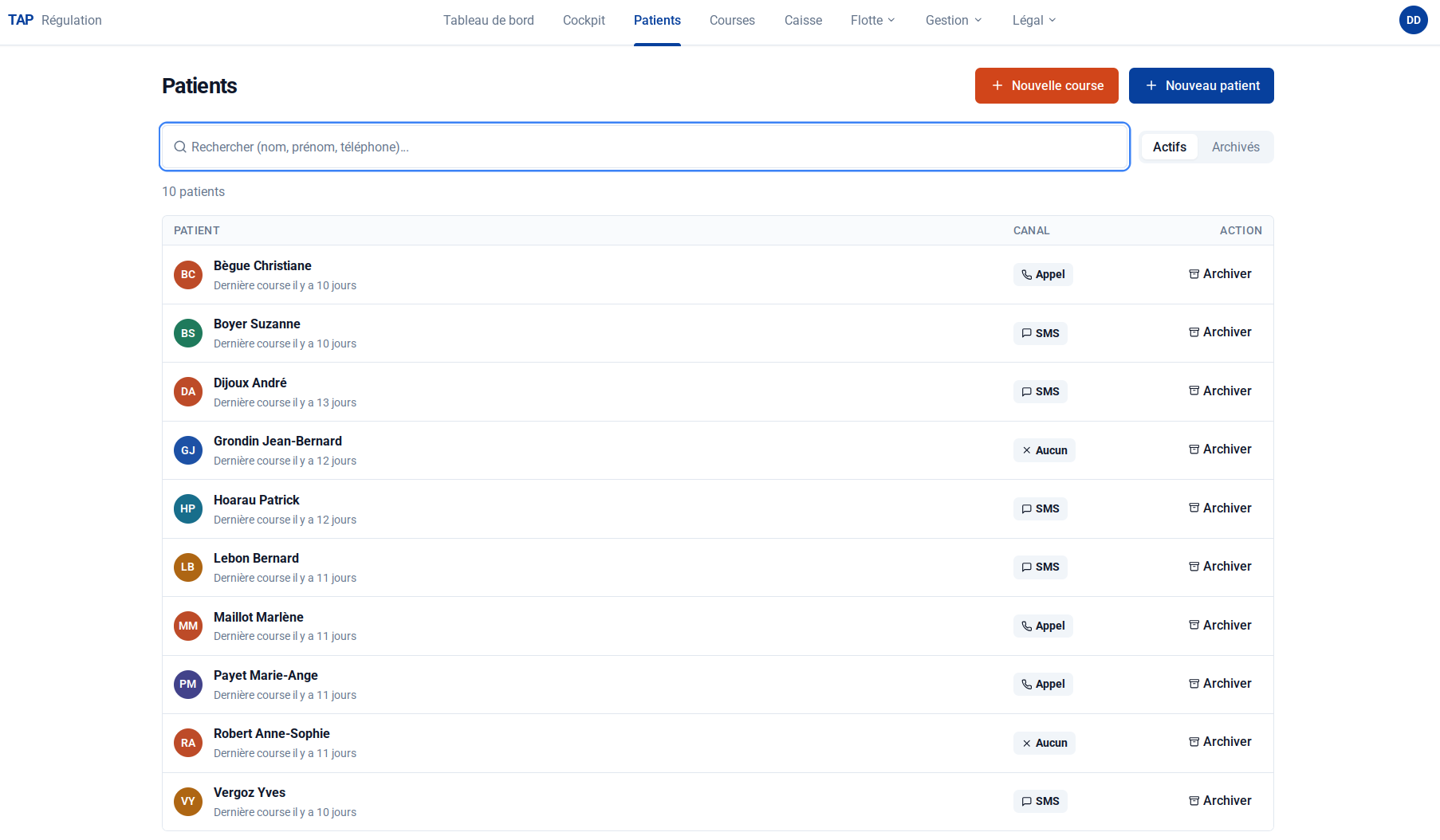Click the RA avatar for Robert Anne-Sophie
The height and width of the screenshot is (840, 1440).
coord(188,743)
